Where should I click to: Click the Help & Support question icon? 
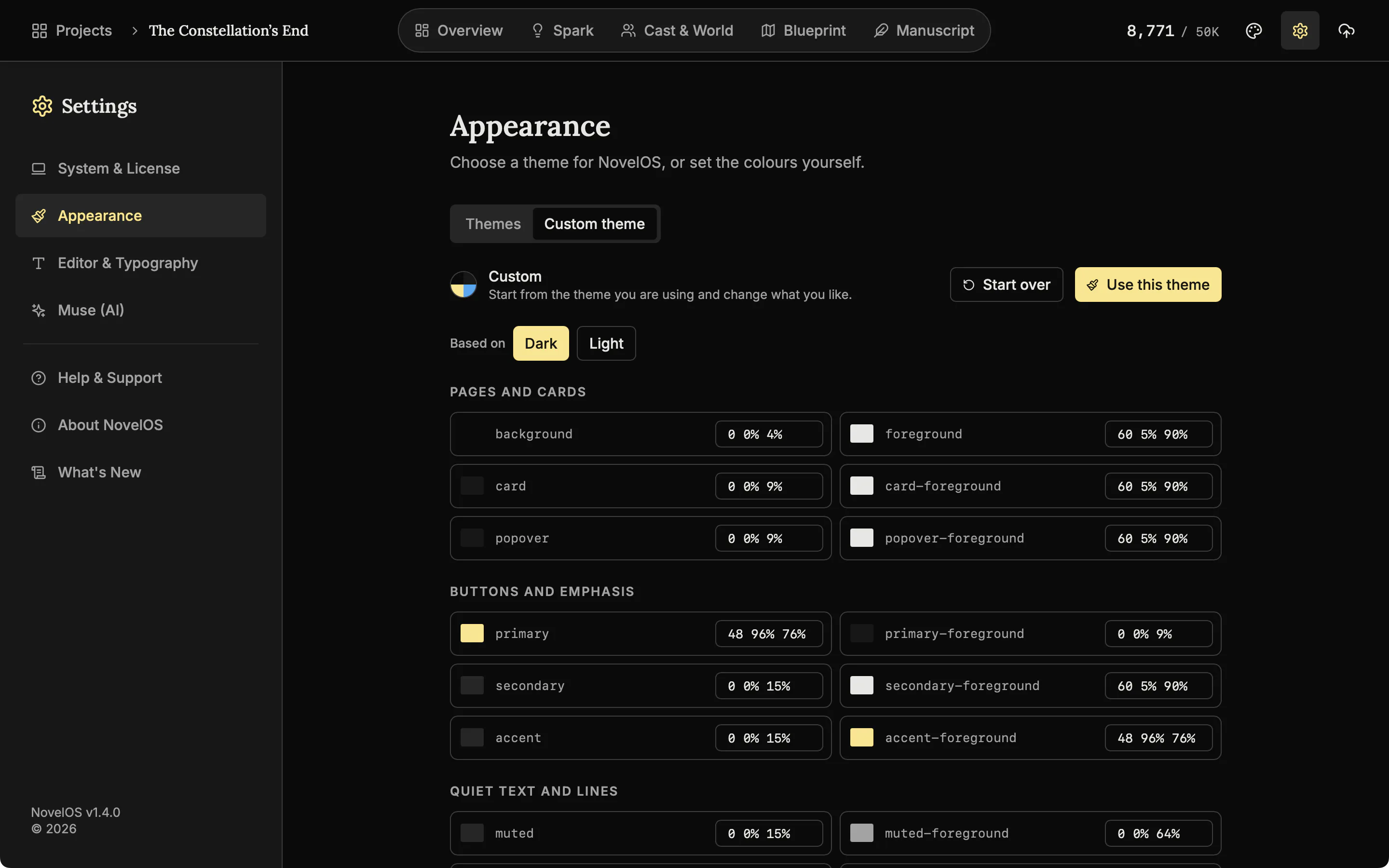point(39,378)
